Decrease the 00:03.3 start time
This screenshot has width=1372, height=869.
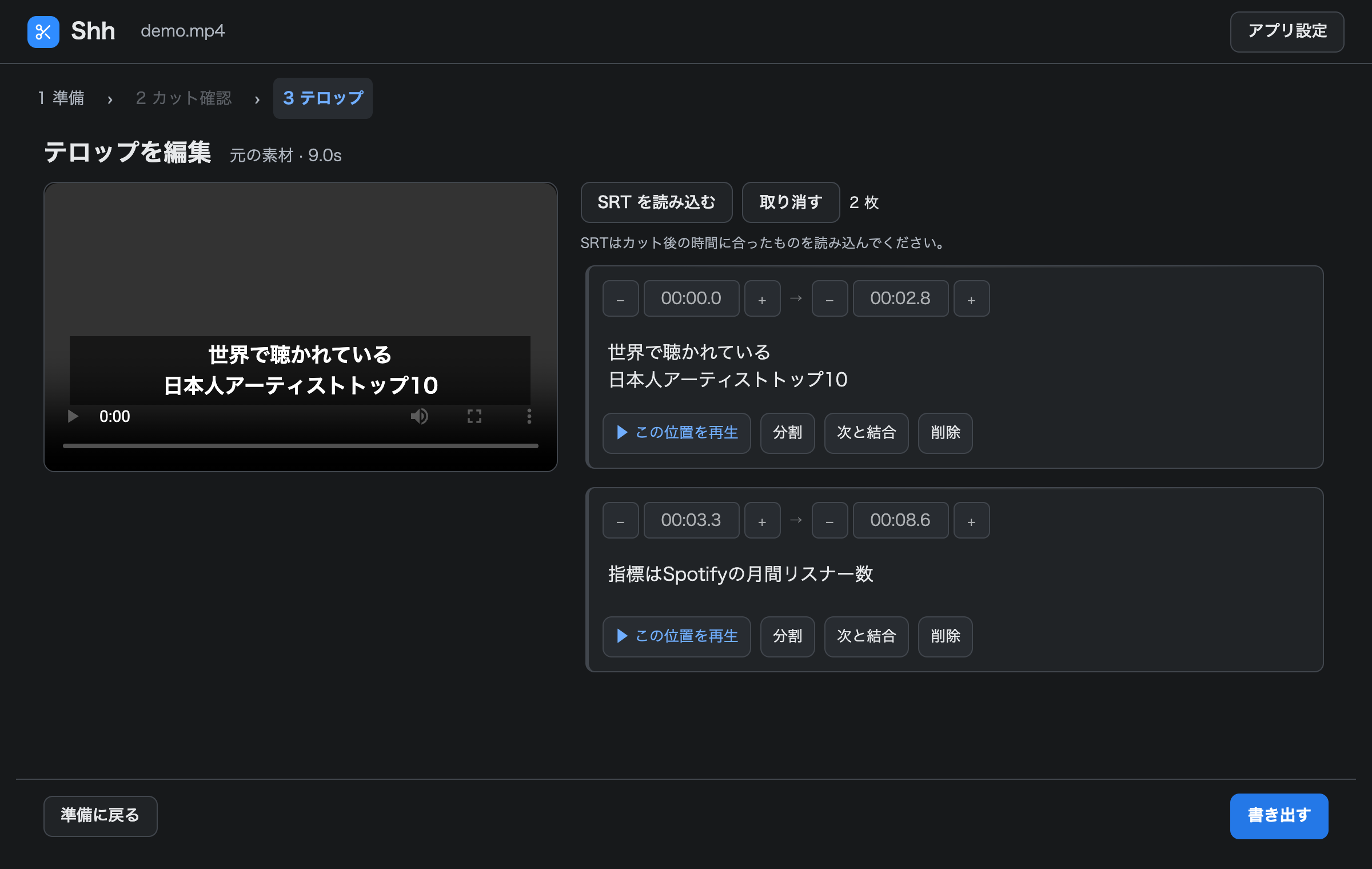tap(621, 520)
